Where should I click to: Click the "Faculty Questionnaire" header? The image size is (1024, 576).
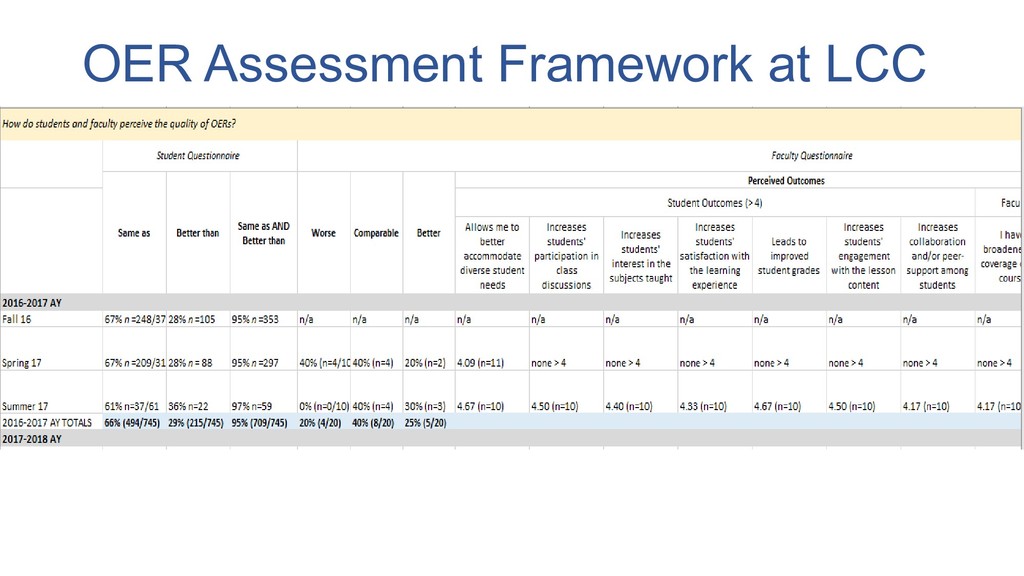pyautogui.click(x=812, y=155)
